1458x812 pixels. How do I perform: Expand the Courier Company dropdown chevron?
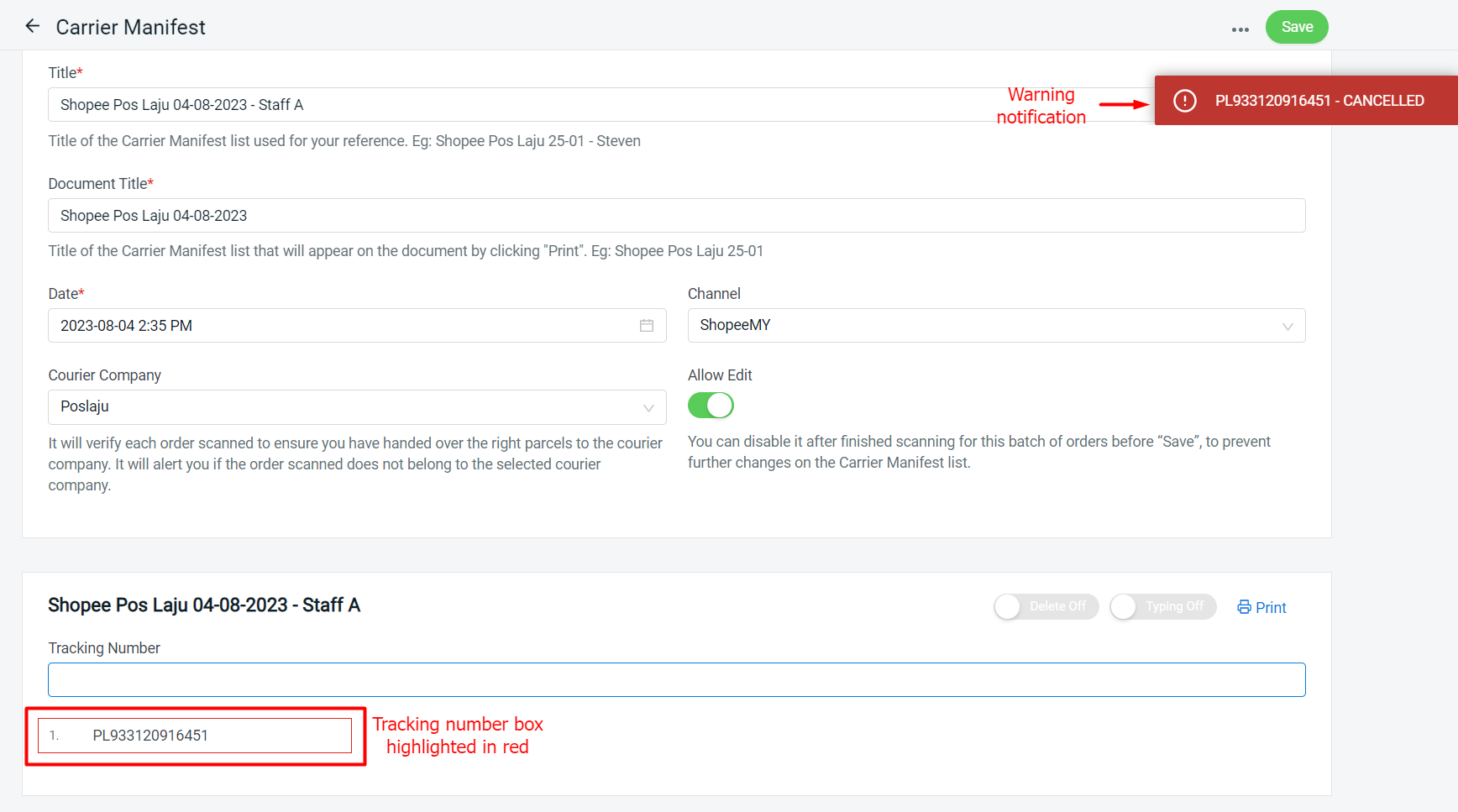(648, 408)
